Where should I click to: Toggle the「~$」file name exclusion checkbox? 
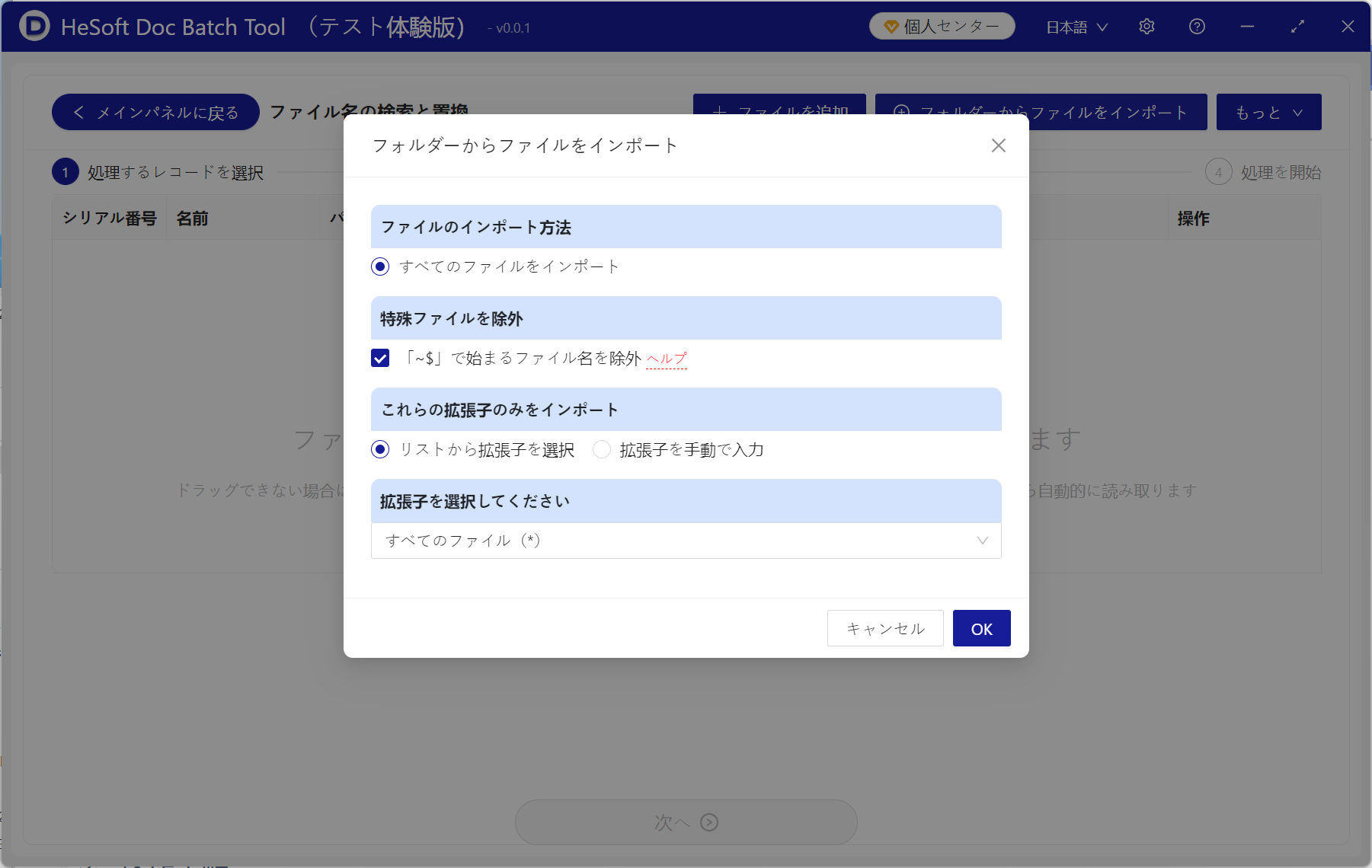click(x=380, y=358)
